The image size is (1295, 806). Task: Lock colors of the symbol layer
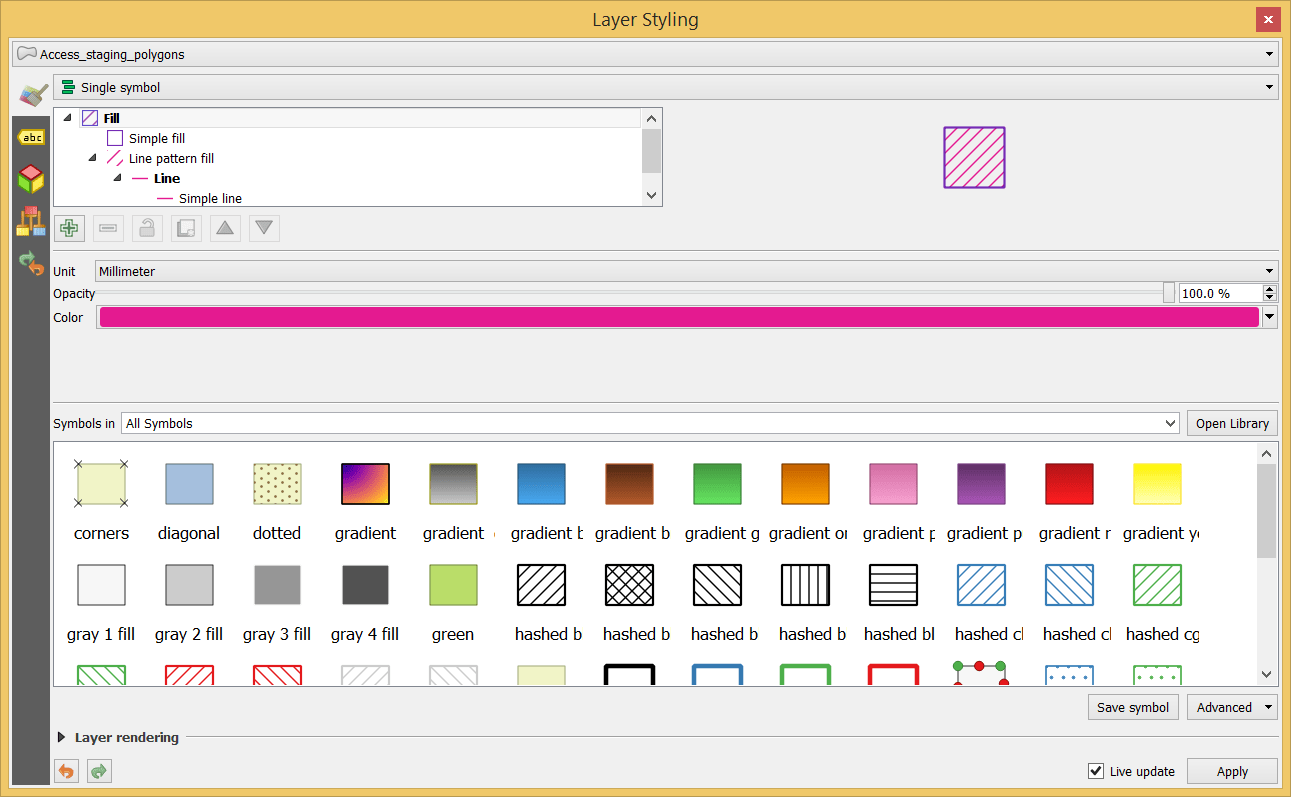147,228
